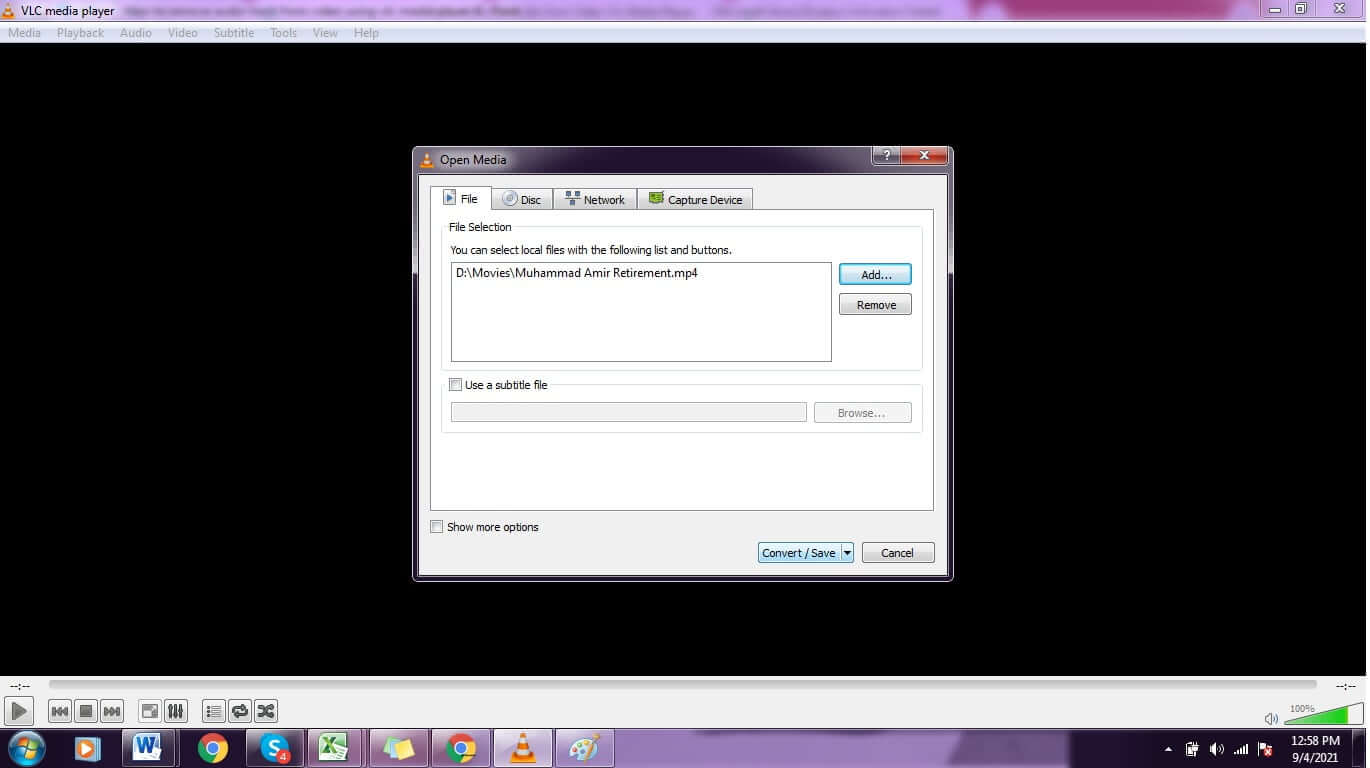Click the Cancel button
This screenshot has width=1370, height=768.
(x=898, y=553)
